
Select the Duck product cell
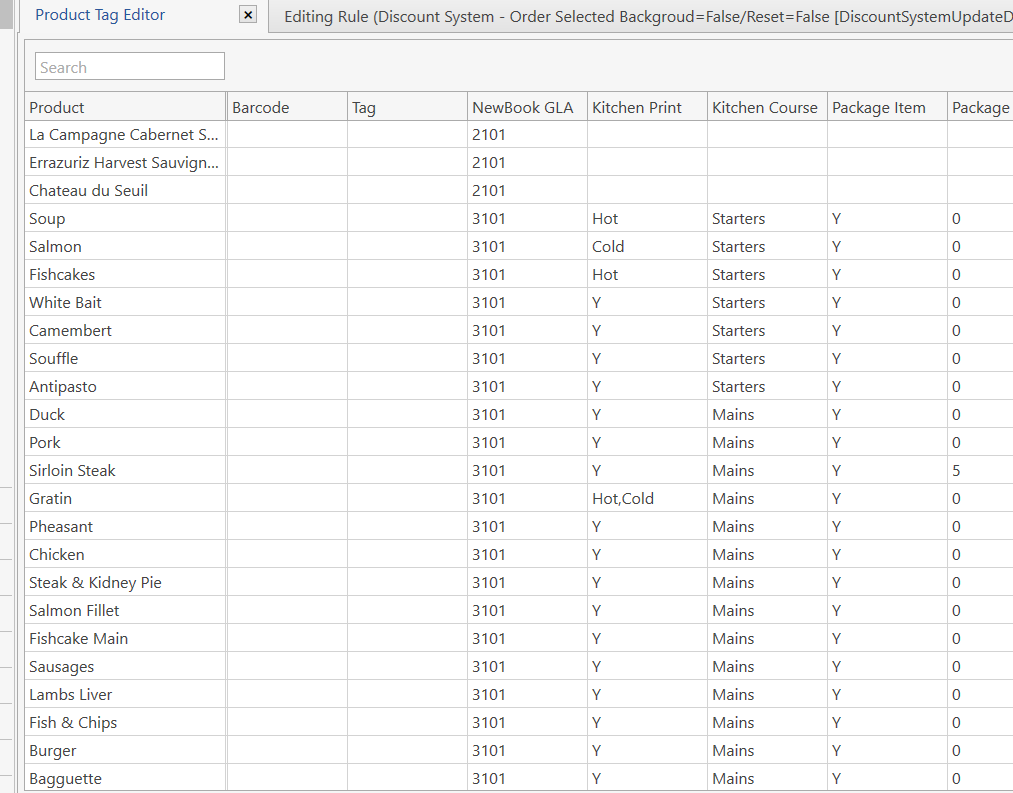pos(126,414)
